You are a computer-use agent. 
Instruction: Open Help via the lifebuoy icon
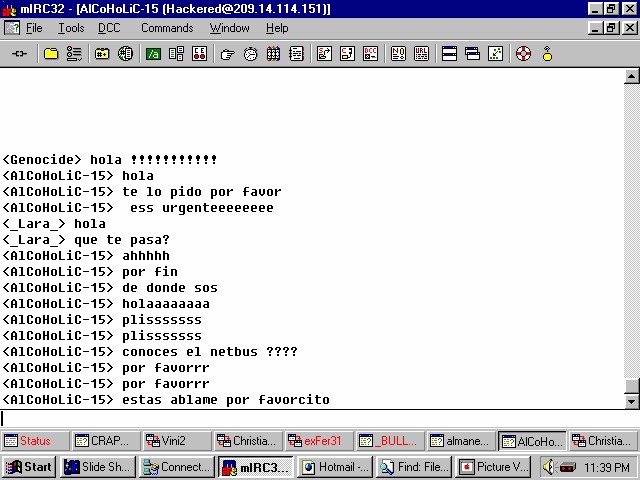click(523, 54)
